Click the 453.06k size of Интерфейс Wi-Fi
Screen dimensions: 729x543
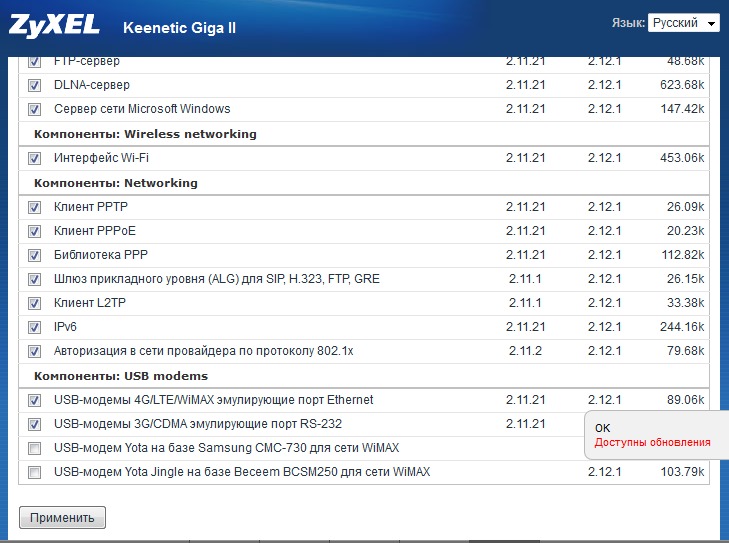click(682, 158)
